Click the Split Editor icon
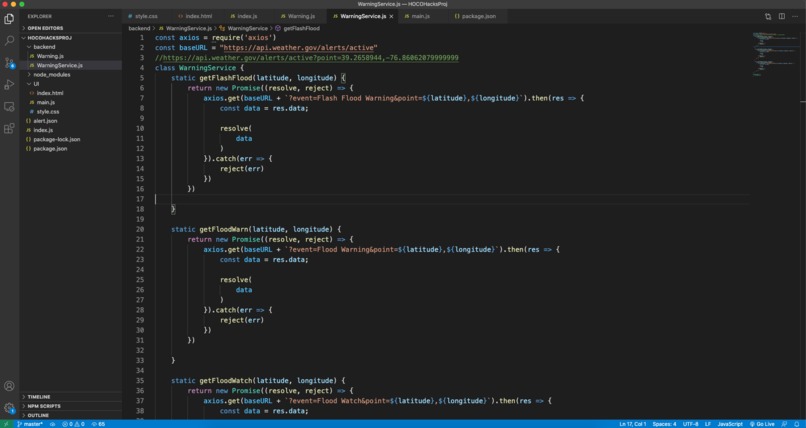The width and height of the screenshot is (806, 428). tap(781, 16)
